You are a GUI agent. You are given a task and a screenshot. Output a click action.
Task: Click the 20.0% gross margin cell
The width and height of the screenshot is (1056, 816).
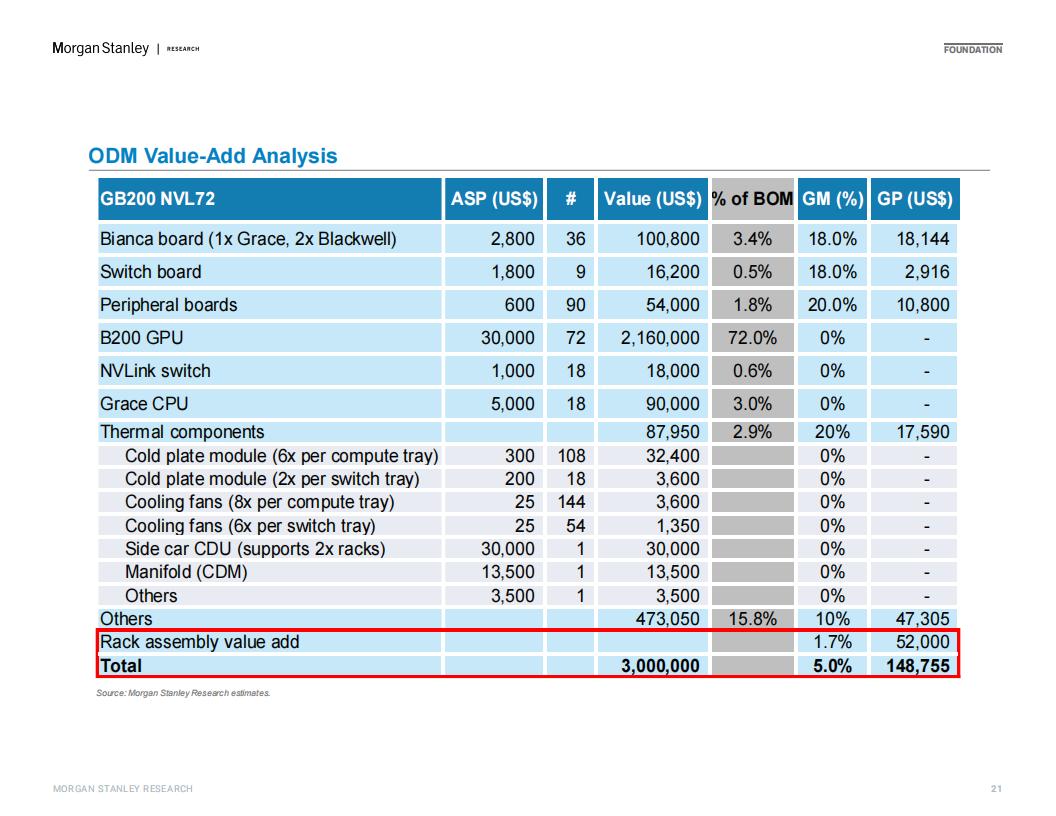tap(832, 305)
